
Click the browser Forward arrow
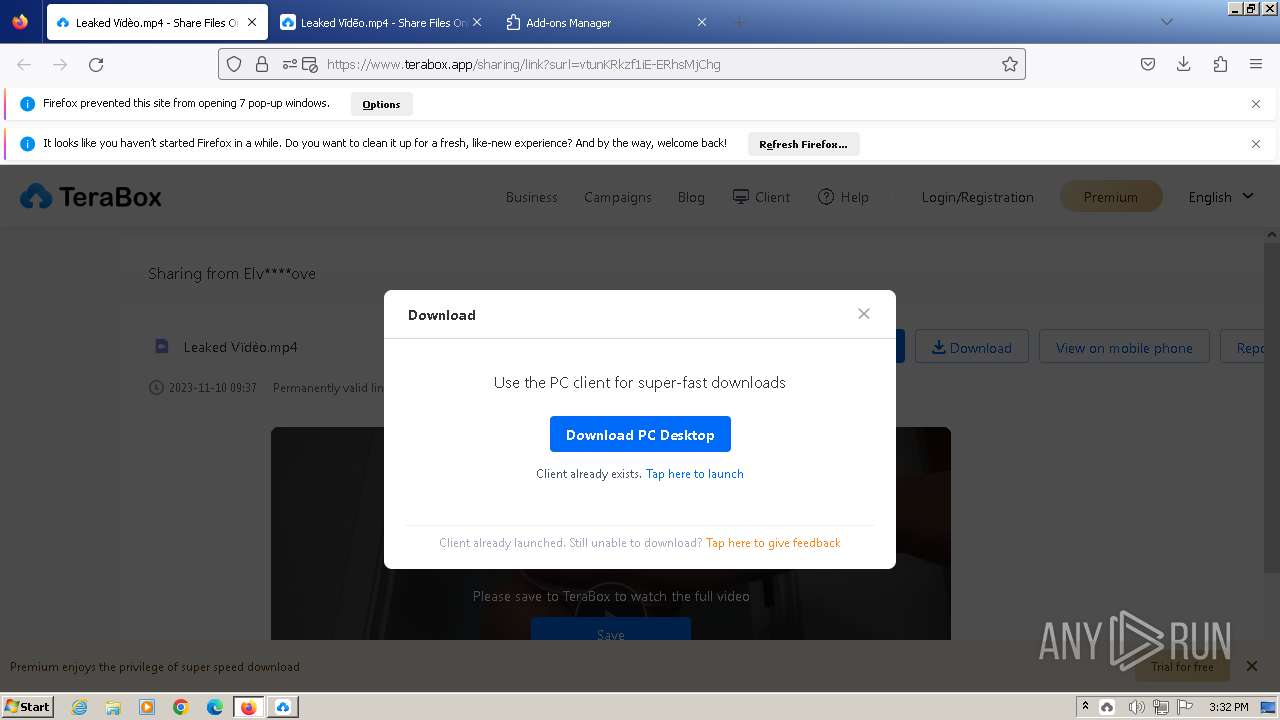click(60, 64)
